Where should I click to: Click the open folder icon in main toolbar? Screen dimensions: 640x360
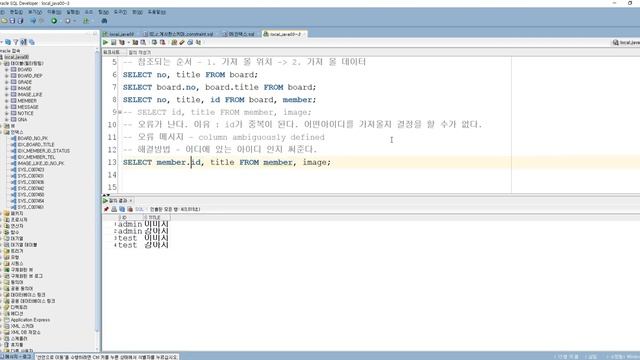point(4,21)
